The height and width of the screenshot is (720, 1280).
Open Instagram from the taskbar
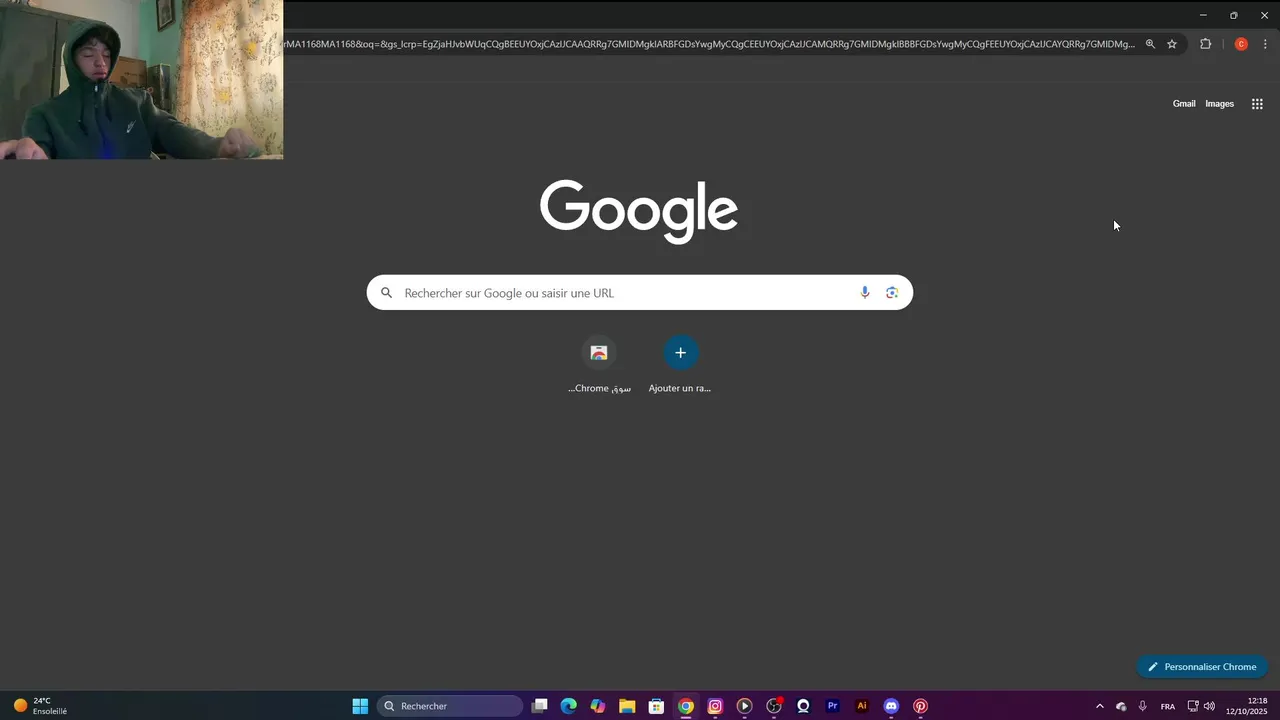pyautogui.click(x=715, y=706)
